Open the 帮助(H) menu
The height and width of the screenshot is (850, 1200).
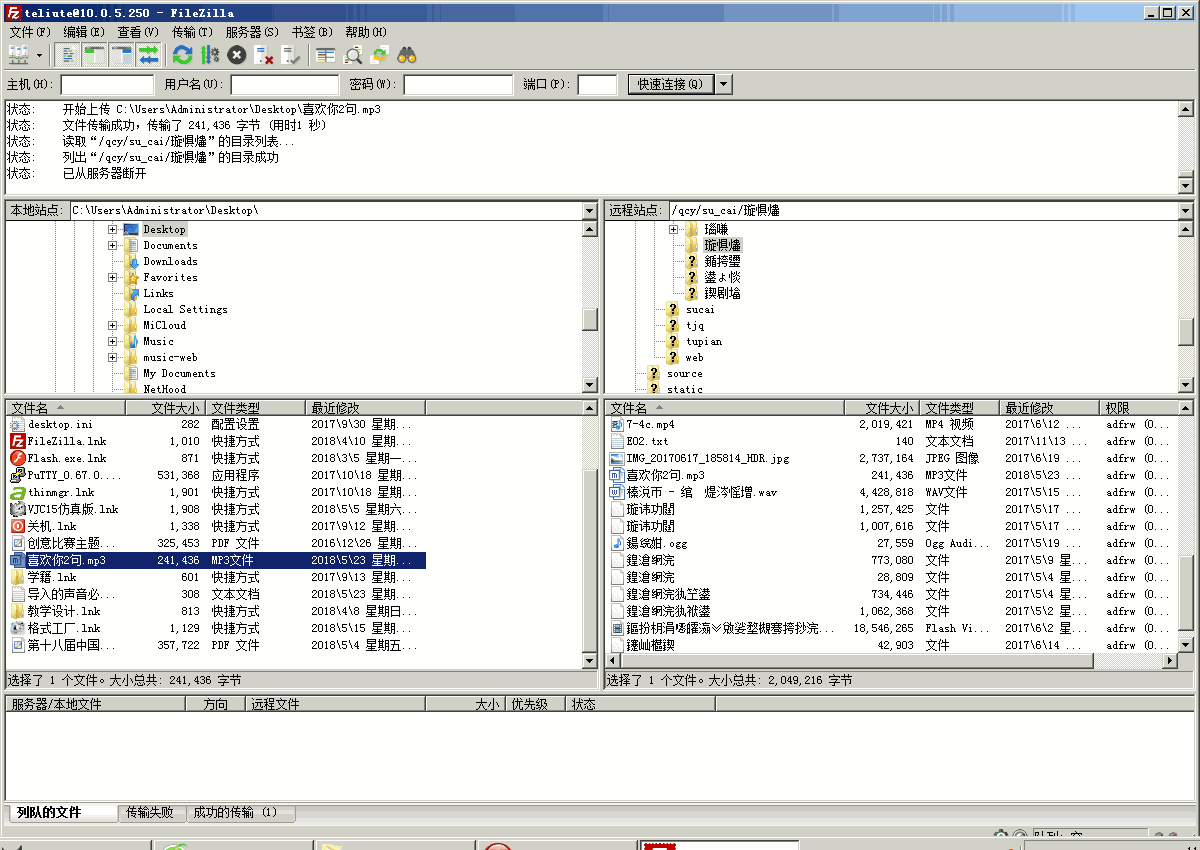tap(366, 32)
